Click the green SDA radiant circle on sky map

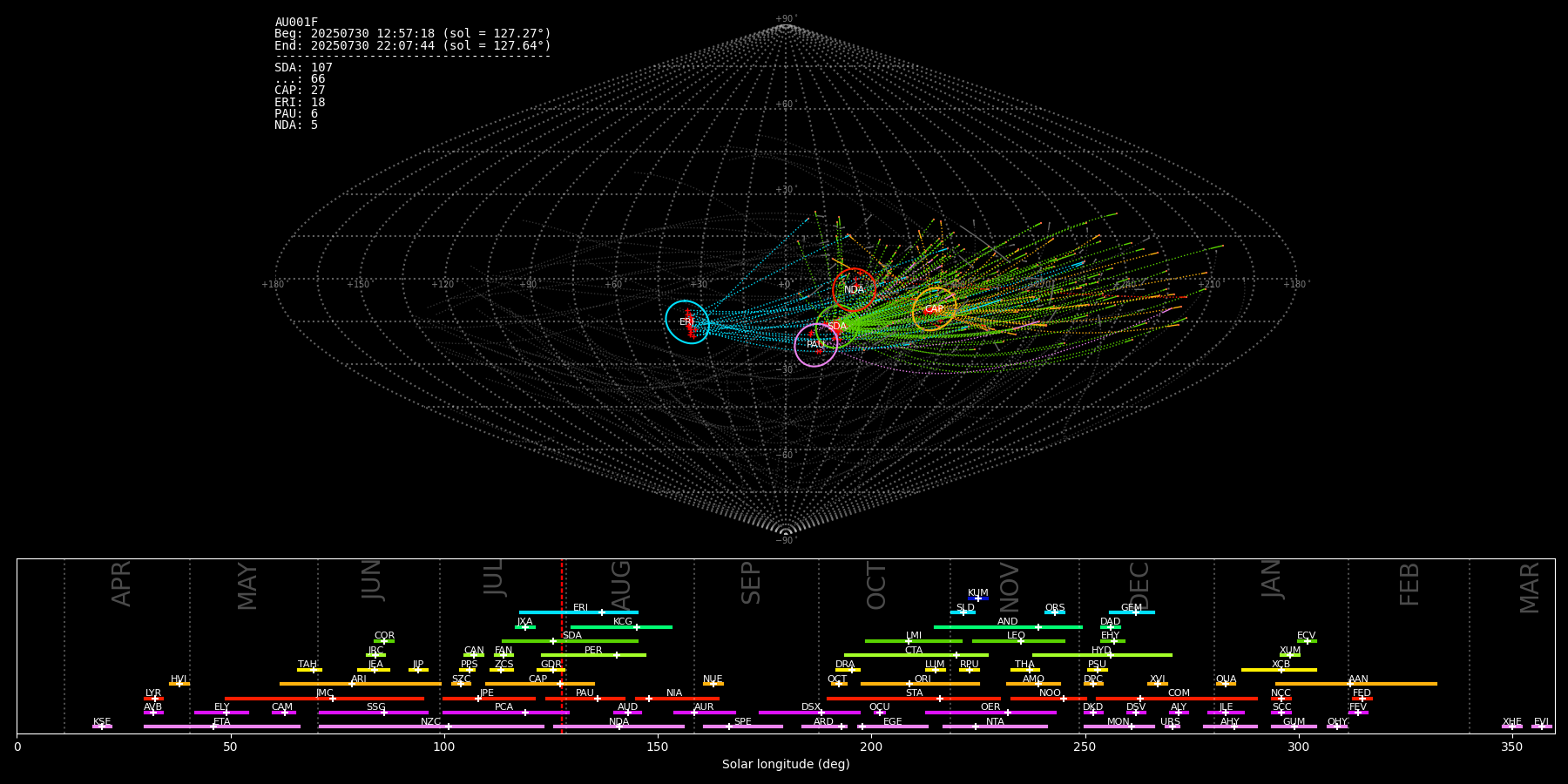tap(837, 327)
